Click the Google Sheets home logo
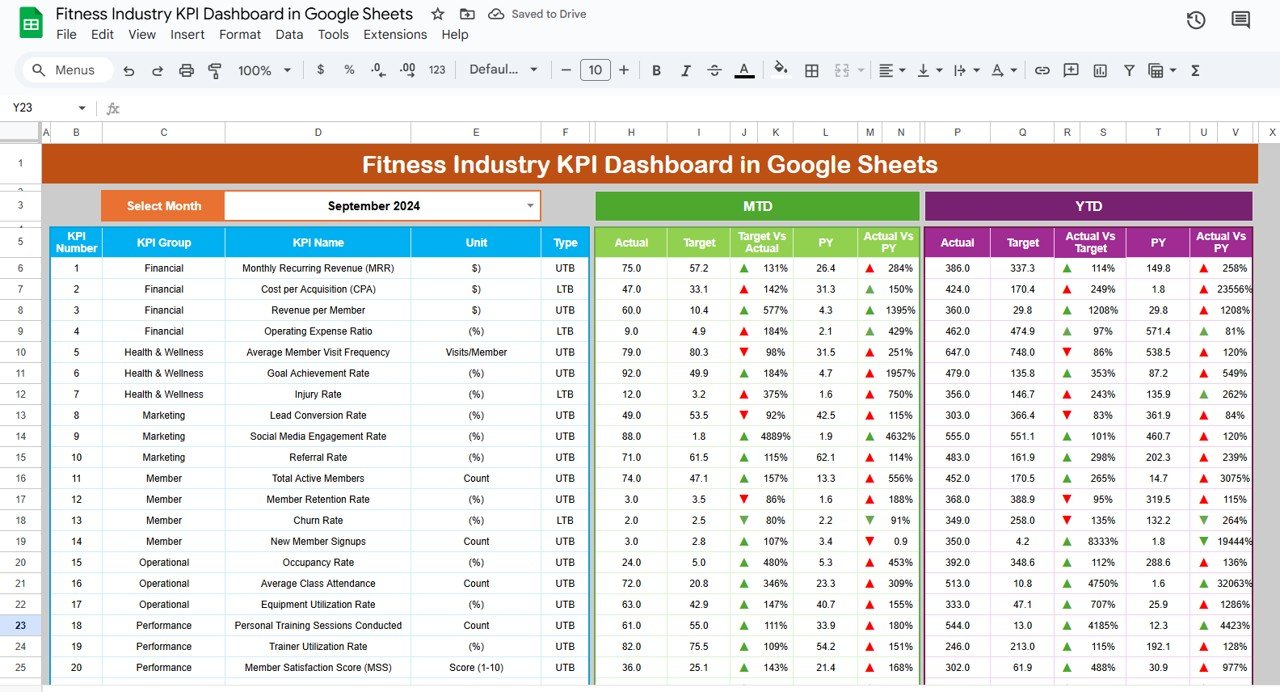The height and width of the screenshot is (692, 1280). click(x=31, y=23)
